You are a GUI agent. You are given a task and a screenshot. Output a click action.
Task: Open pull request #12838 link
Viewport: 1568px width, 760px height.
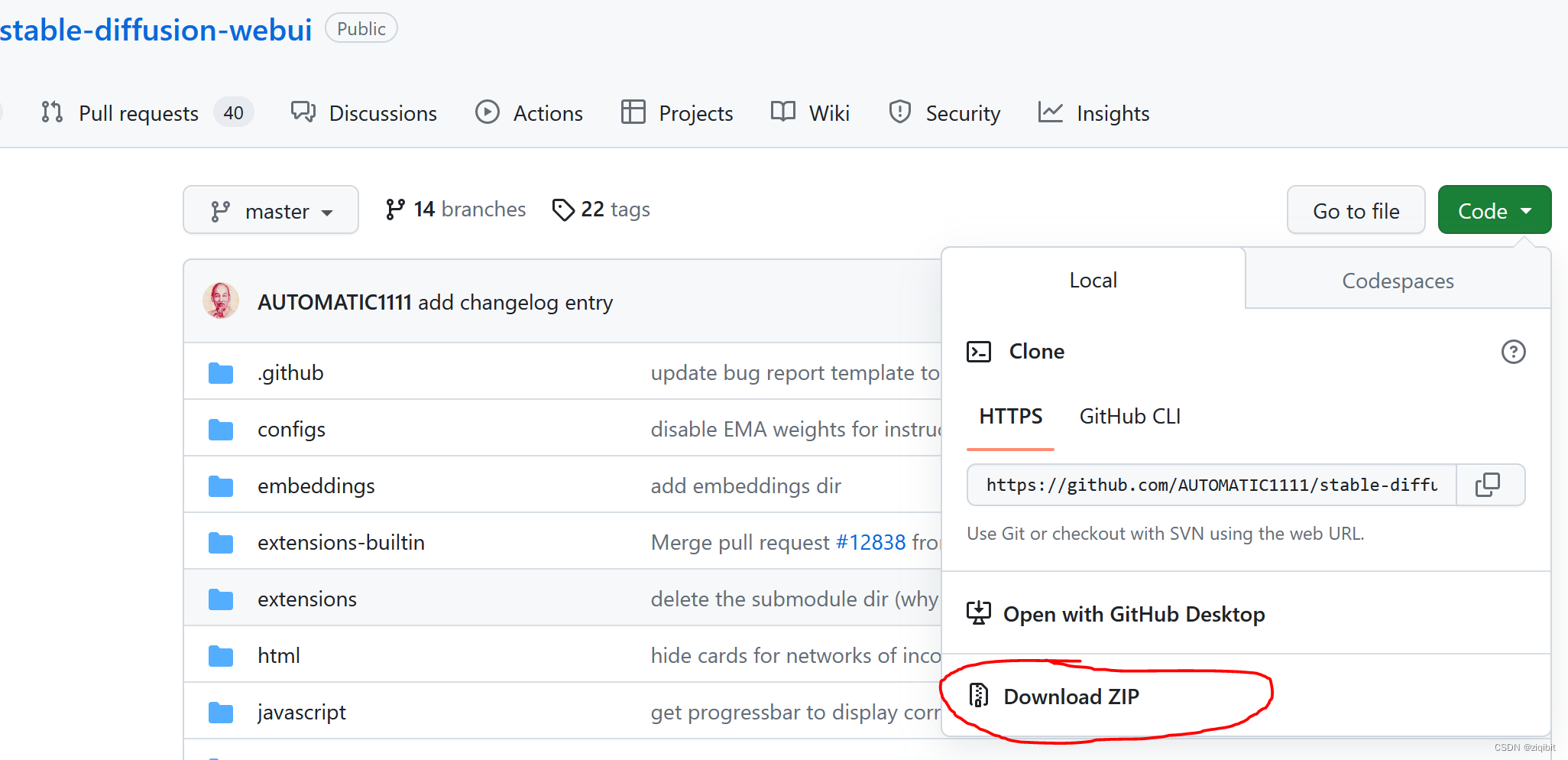(870, 542)
